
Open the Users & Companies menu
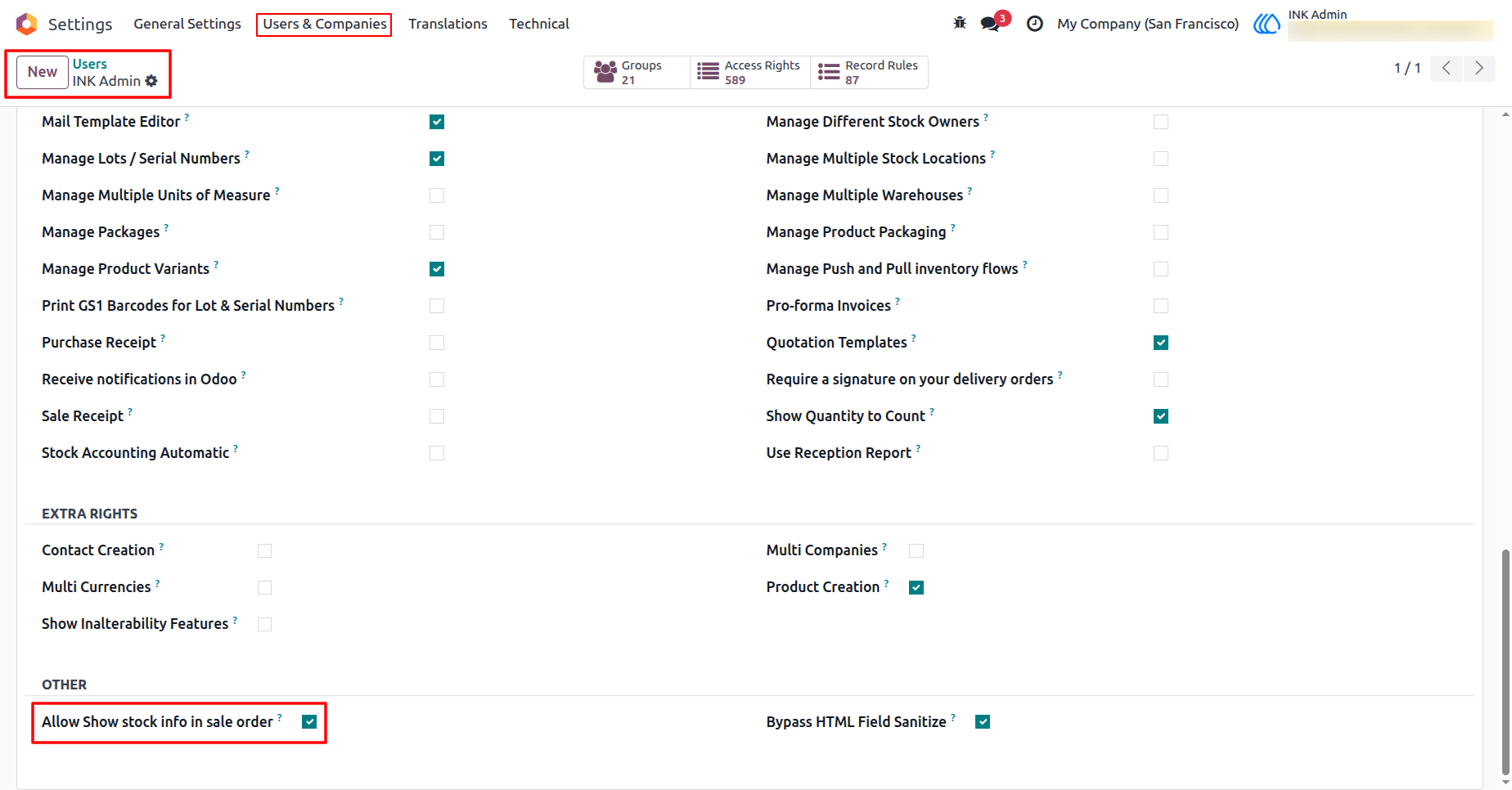(325, 24)
